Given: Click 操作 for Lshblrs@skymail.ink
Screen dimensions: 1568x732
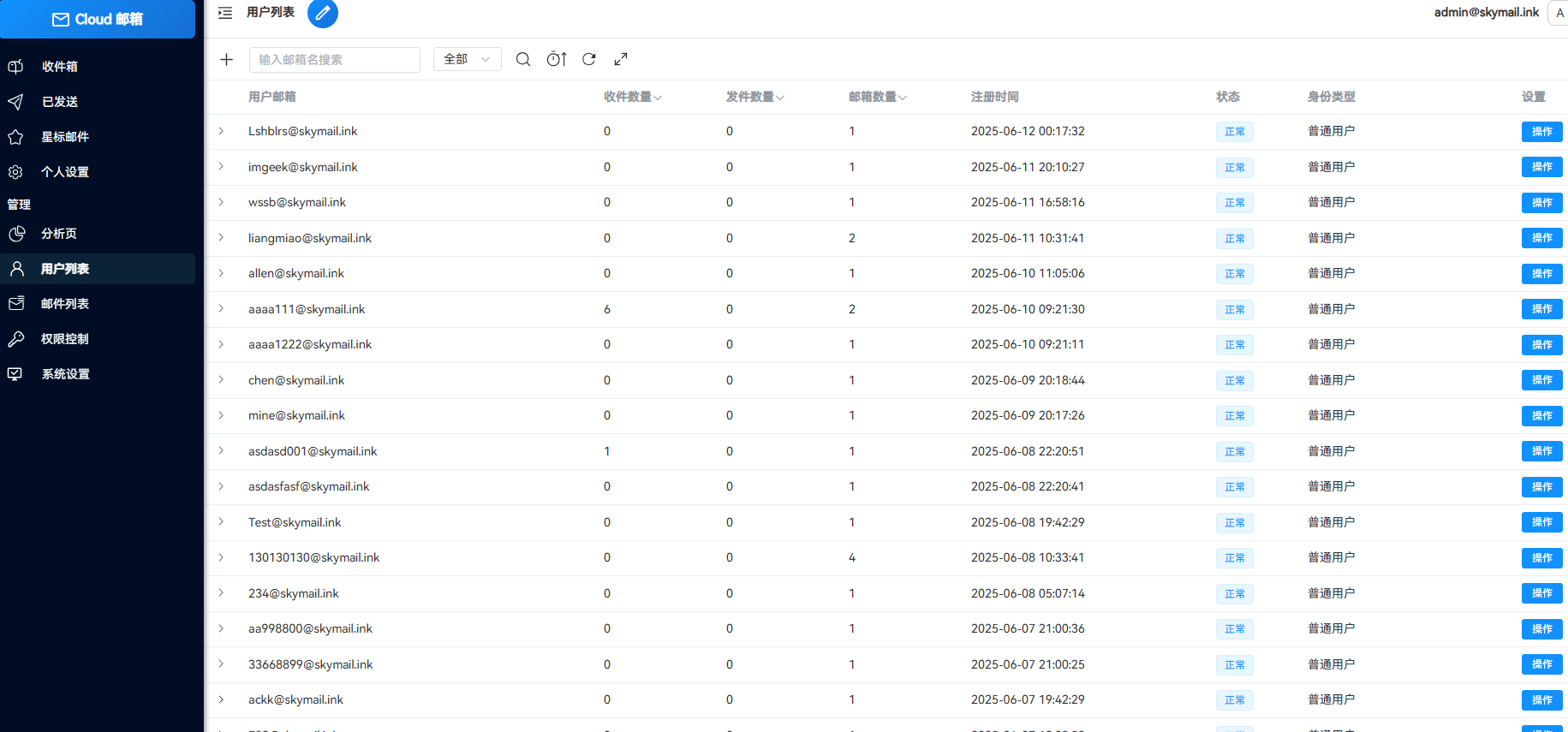Looking at the screenshot, I should click(1541, 132).
